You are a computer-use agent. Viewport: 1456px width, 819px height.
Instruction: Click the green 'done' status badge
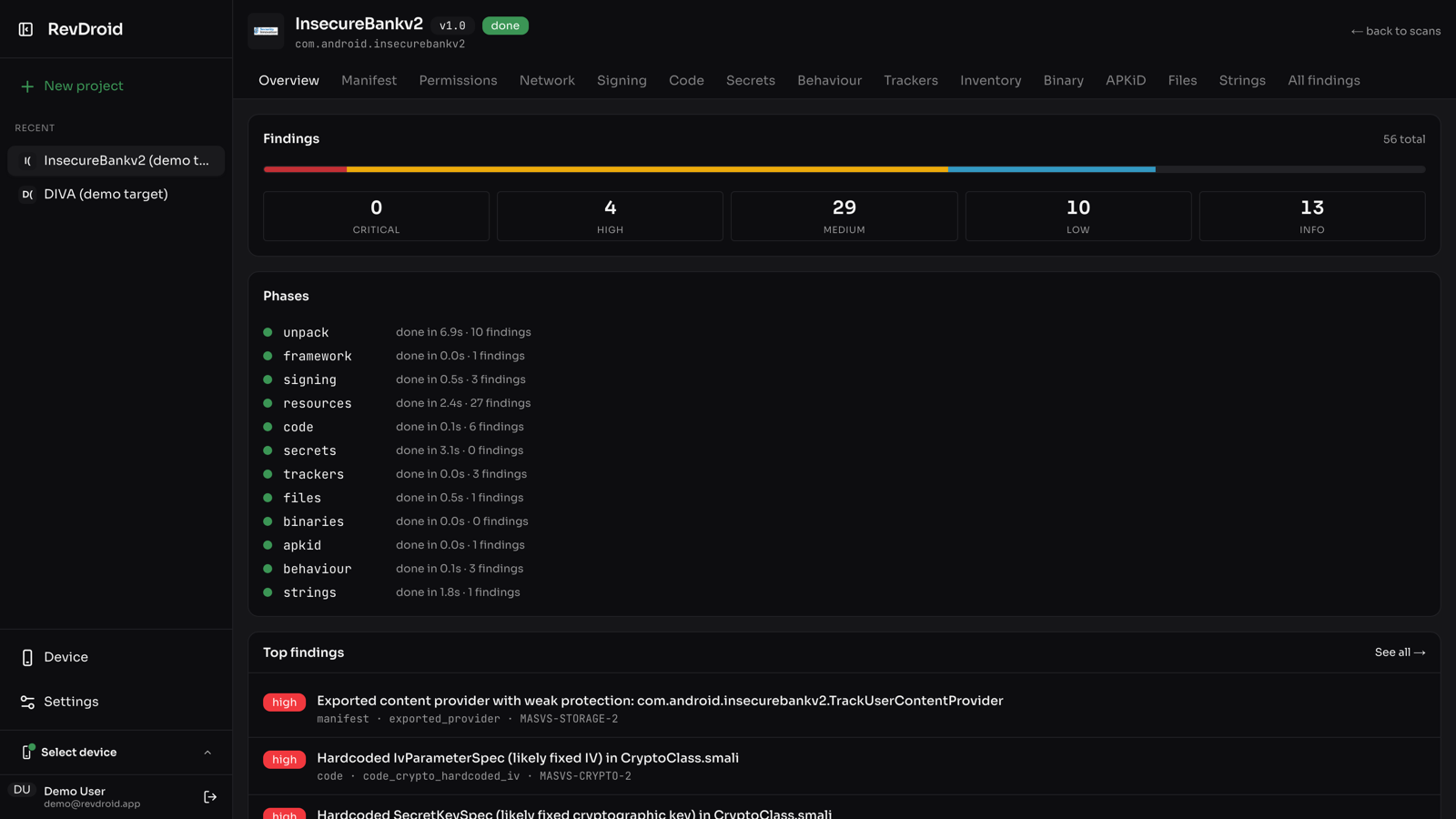[505, 25]
